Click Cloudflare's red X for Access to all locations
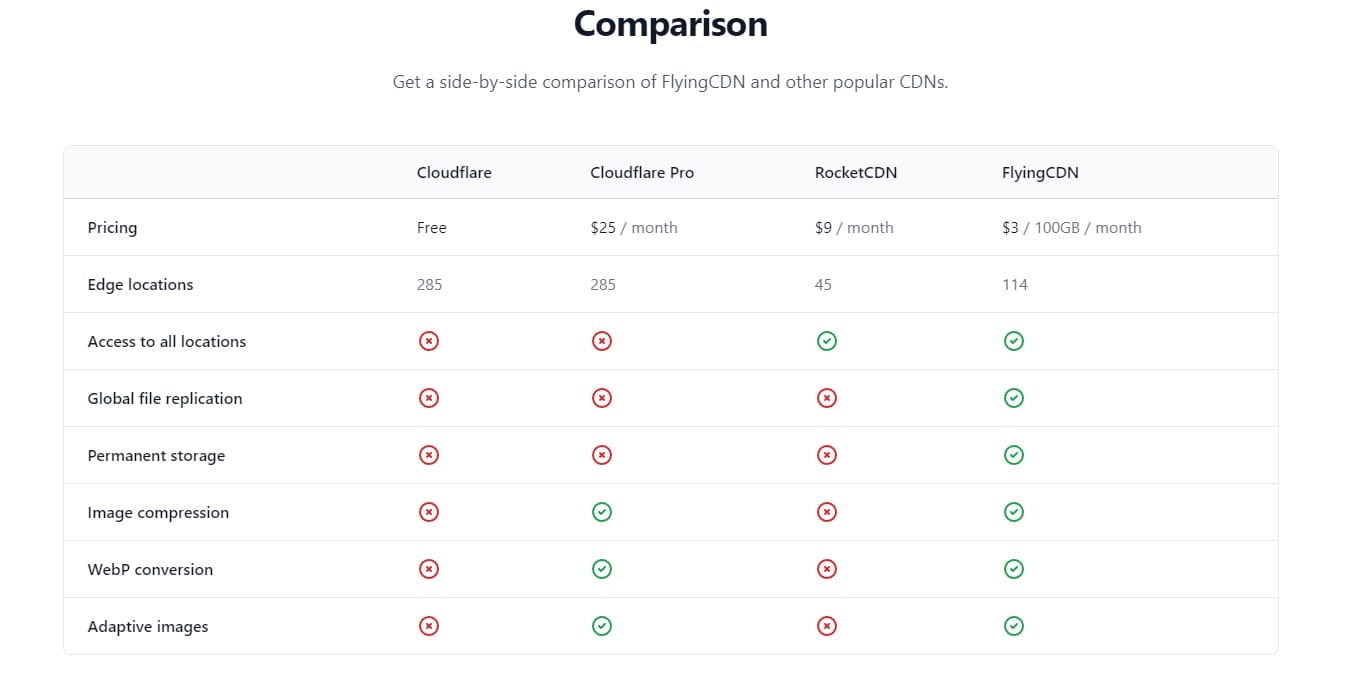 tap(428, 341)
